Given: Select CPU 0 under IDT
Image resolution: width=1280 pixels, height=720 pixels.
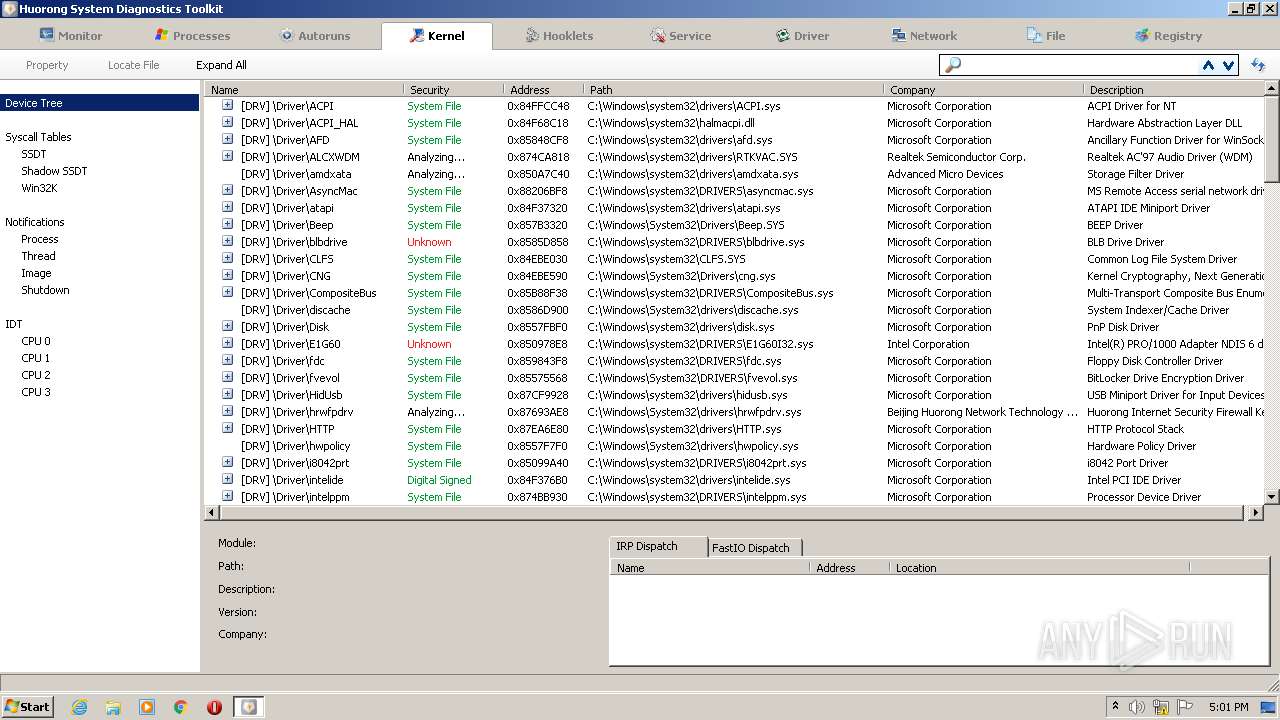Looking at the screenshot, I should point(35,341).
